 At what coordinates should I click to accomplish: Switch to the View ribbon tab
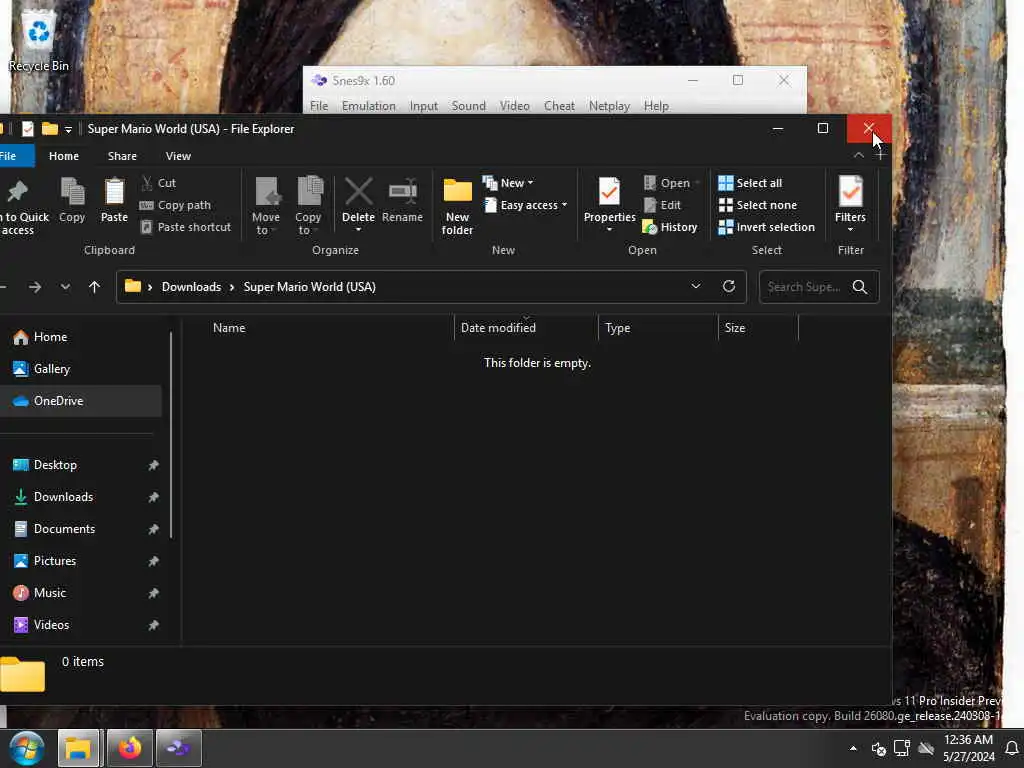pyautogui.click(x=178, y=156)
